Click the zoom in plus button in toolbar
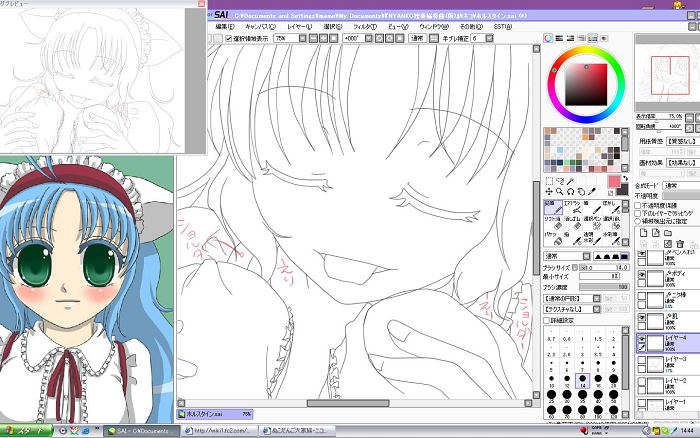The width and height of the screenshot is (700, 438). [x=324, y=39]
